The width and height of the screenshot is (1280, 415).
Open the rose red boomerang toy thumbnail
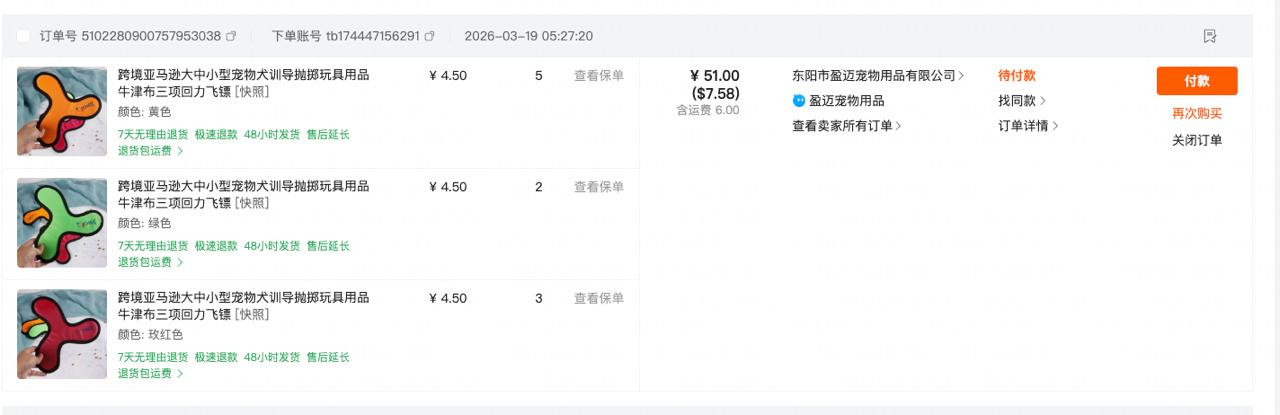pyautogui.click(x=62, y=334)
